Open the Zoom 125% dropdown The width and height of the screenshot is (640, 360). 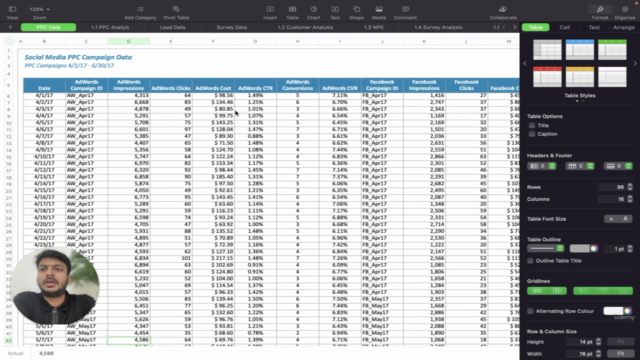coord(40,9)
